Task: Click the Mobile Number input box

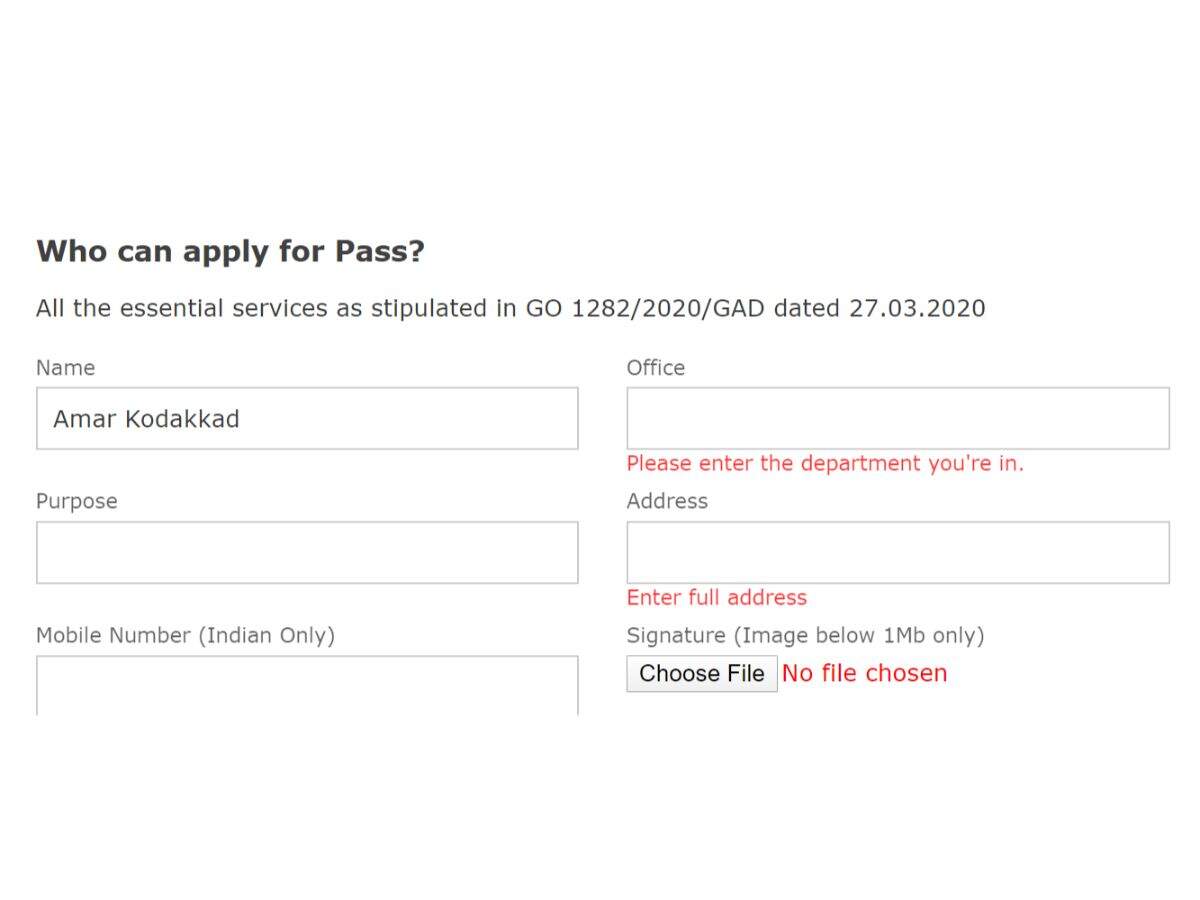Action: pyautogui.click(x=307, y=685)
